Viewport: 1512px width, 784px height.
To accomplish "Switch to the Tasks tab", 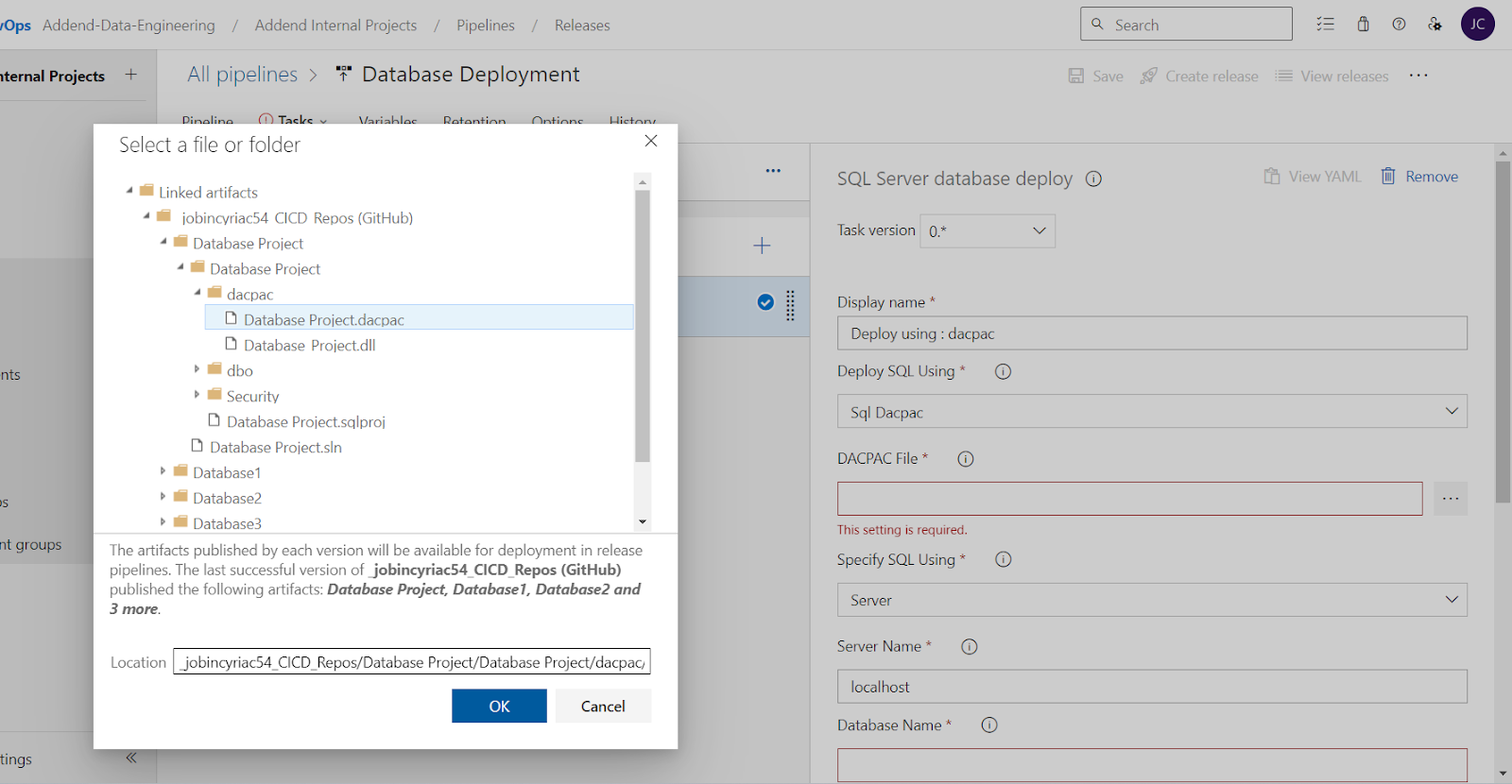I will click(294, 120).
